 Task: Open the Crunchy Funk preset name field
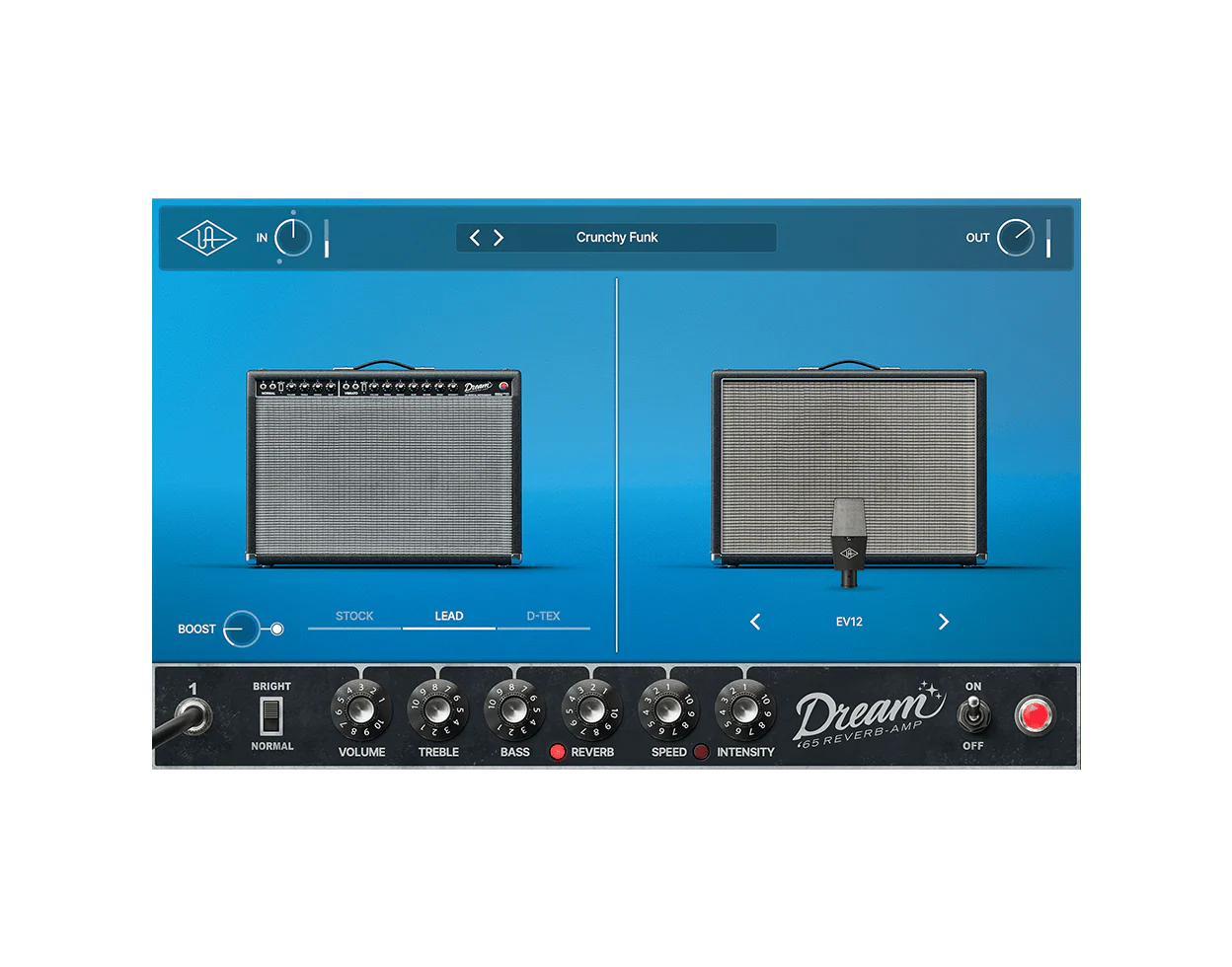619,237
